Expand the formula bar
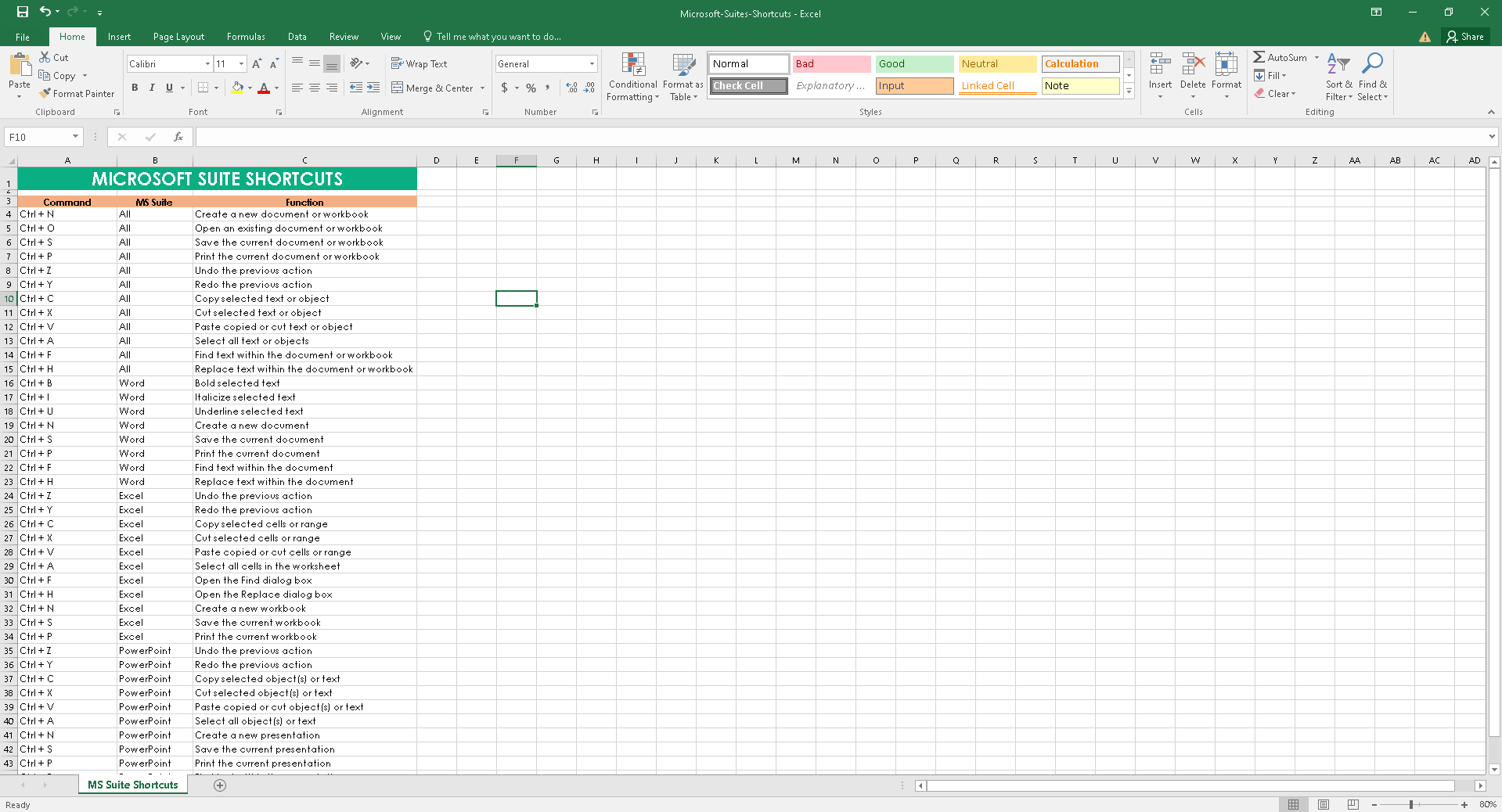 1492,137
